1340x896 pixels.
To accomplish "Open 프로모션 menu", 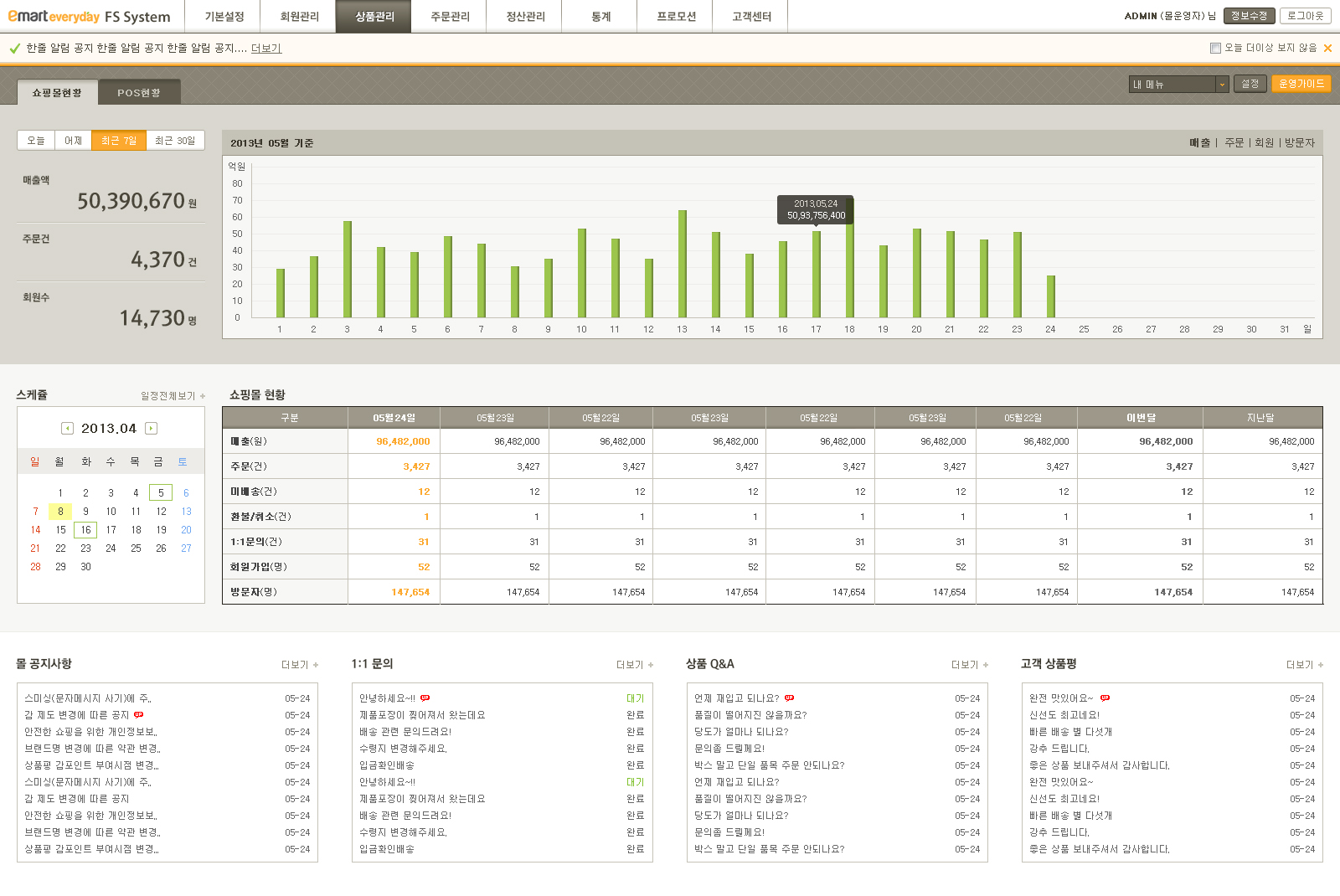I will [x=676, y=17].
